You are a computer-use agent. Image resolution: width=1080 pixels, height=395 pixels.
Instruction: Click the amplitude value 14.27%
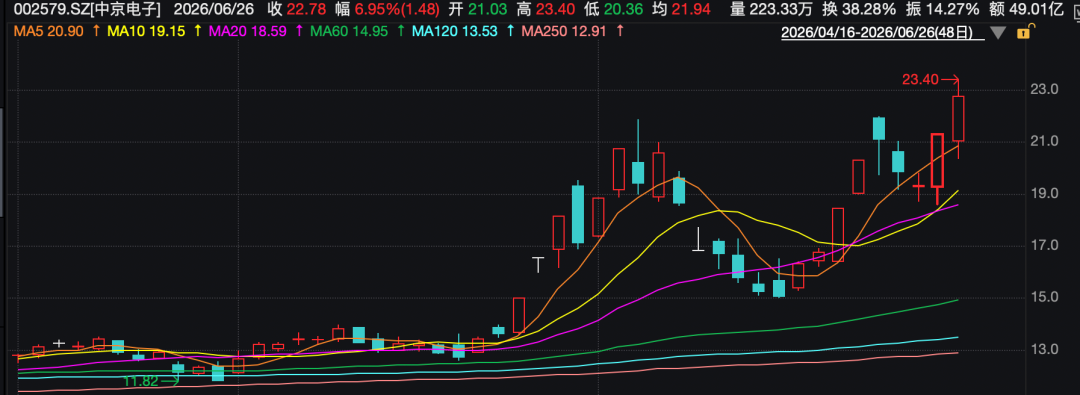[x=952, y=10]
